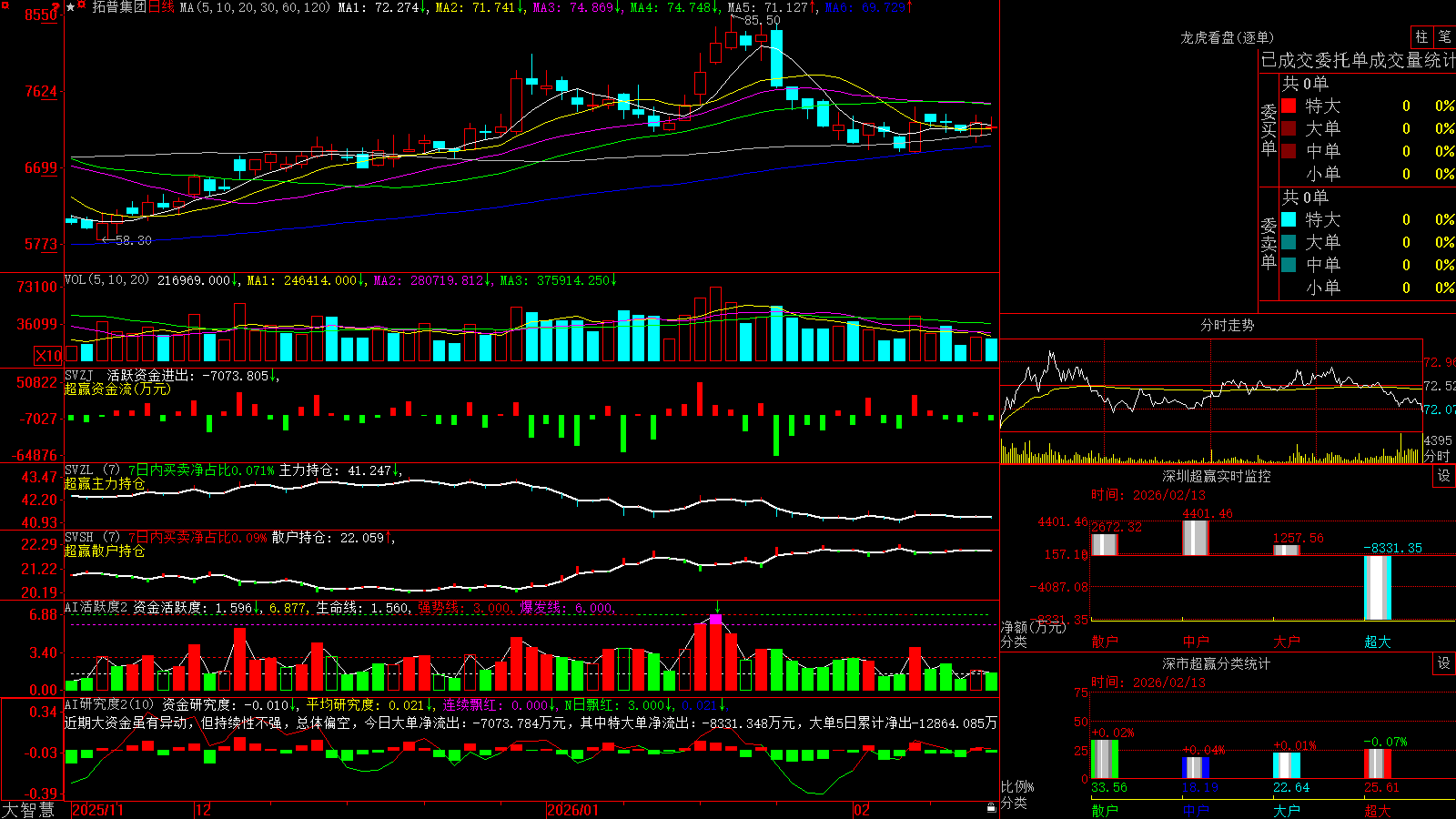Click the 散户 gray bar in 深圳超赢实时监控
The width and height of the screenshot is (1456, 819).
1105,544
